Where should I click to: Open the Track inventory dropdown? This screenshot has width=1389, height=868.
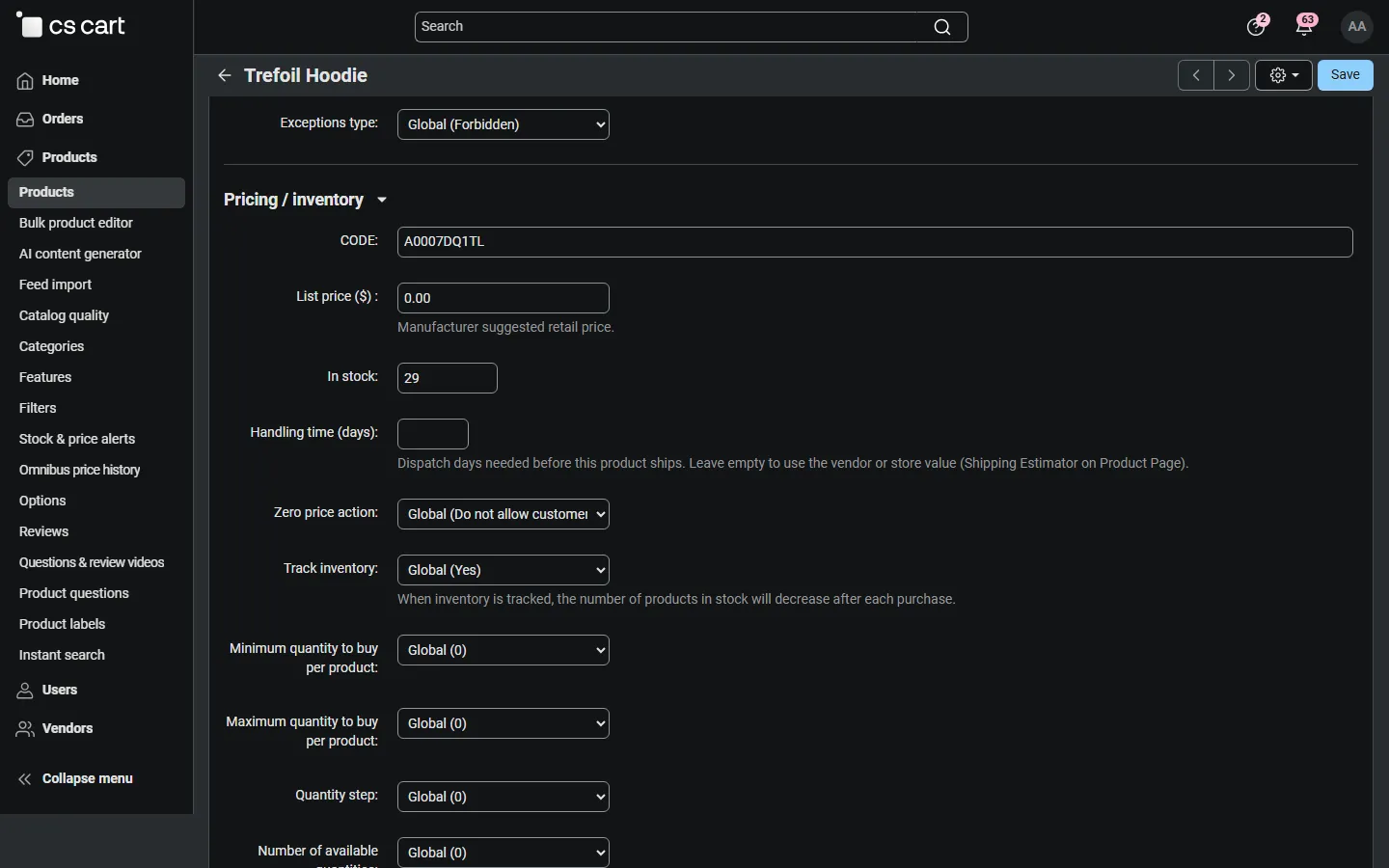[x=504, y=570]
